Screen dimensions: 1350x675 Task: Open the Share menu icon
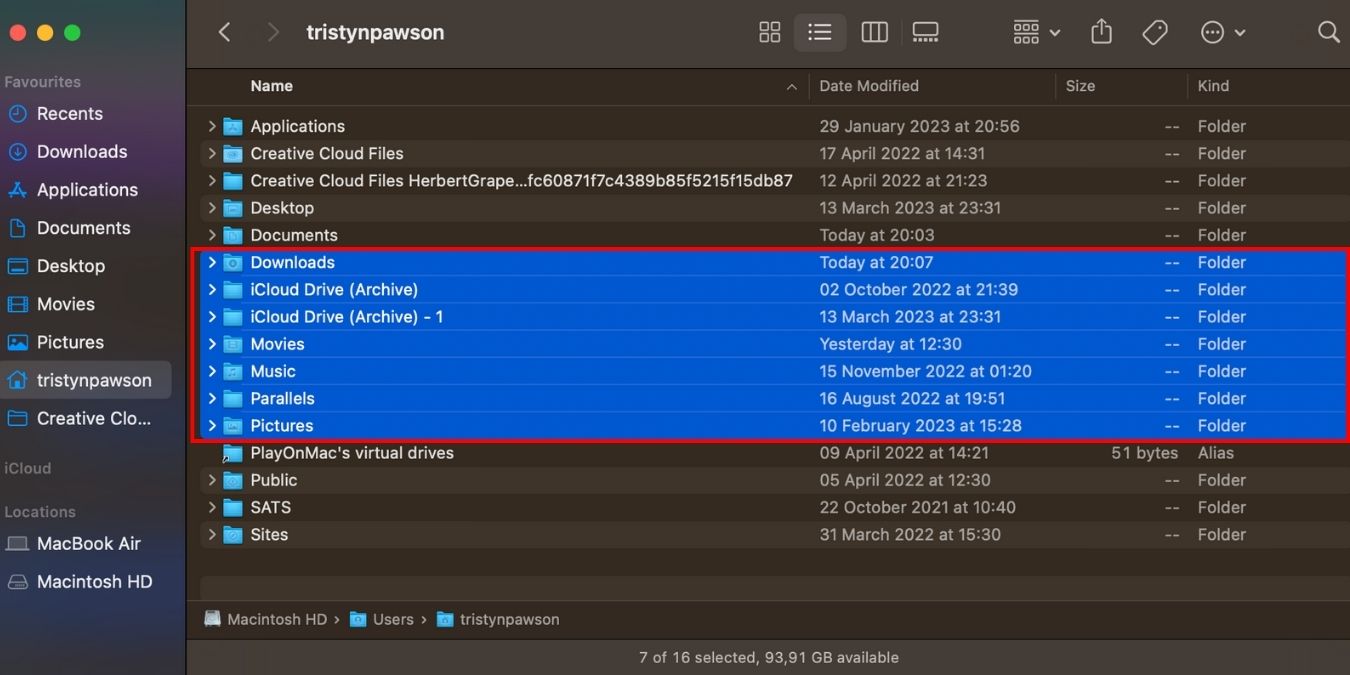pyautogui.click(x=1101, y=31)
